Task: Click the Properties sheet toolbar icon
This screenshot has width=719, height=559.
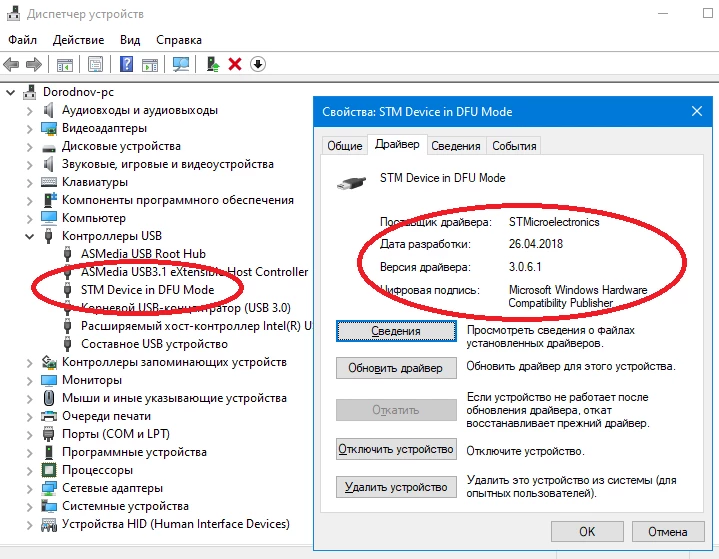Action: click(95, 64)
